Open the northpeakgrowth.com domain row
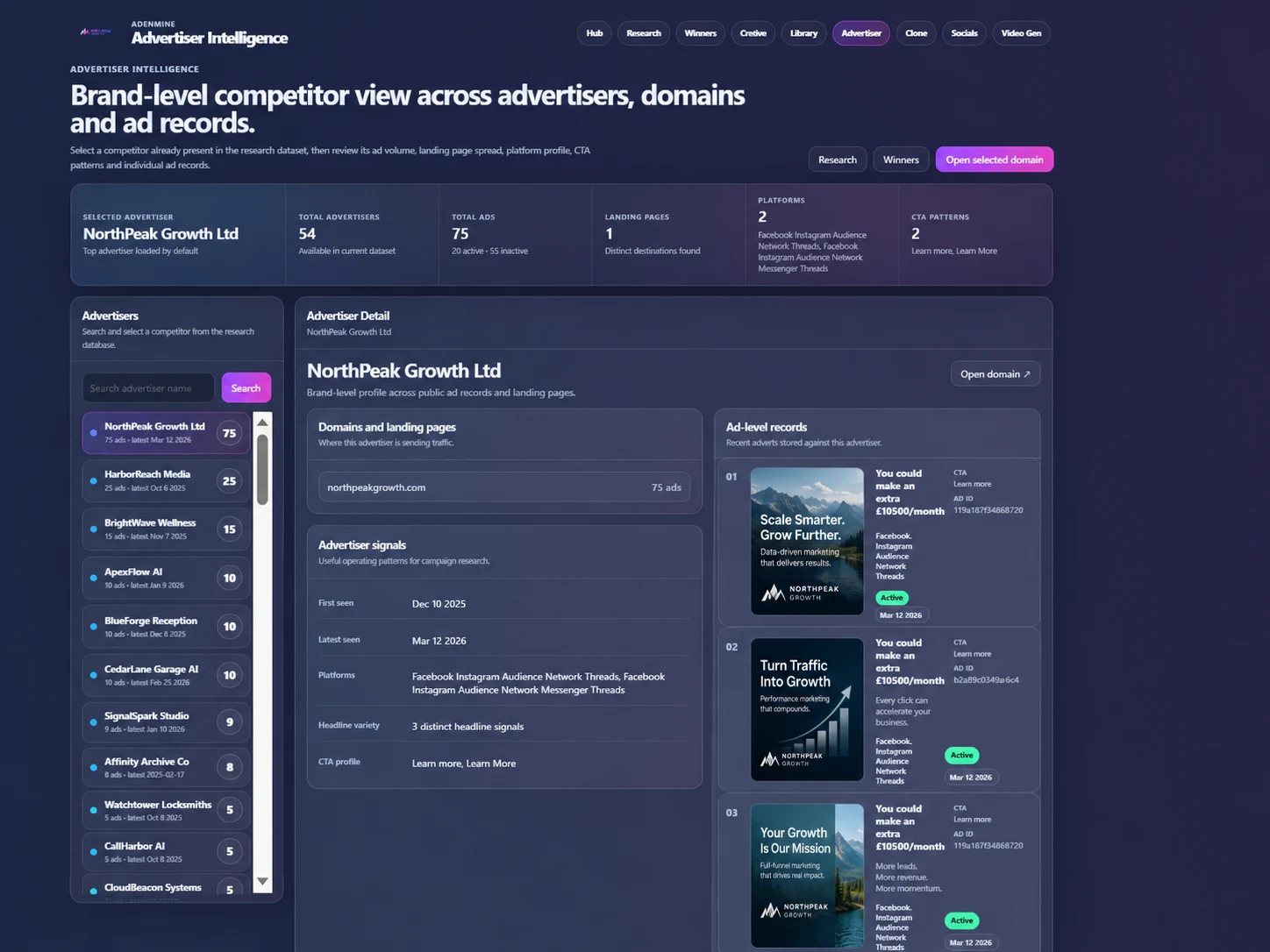Screen dimensions: 1270x952 (x=504, y=487)
